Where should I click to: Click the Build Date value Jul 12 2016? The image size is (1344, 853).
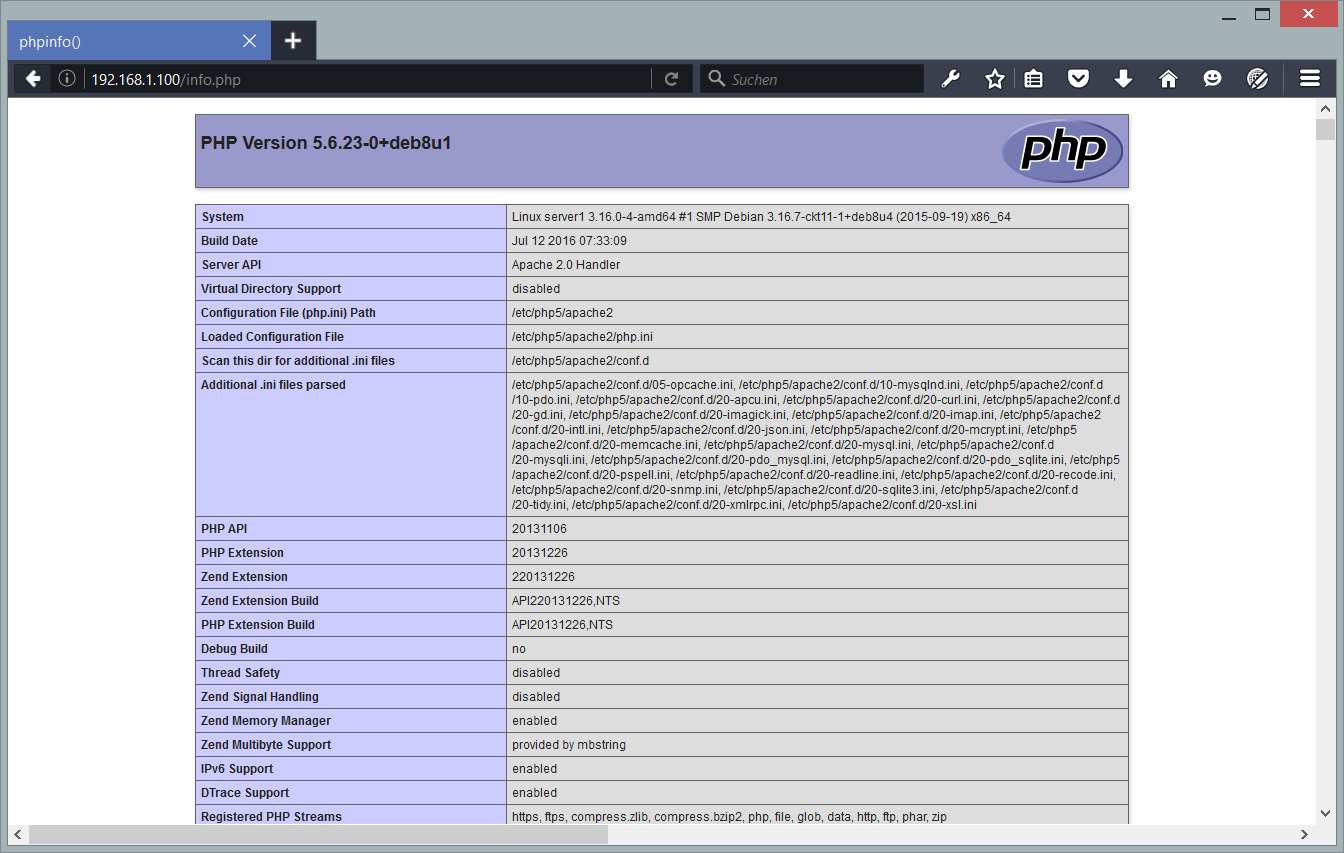[569, 241]
